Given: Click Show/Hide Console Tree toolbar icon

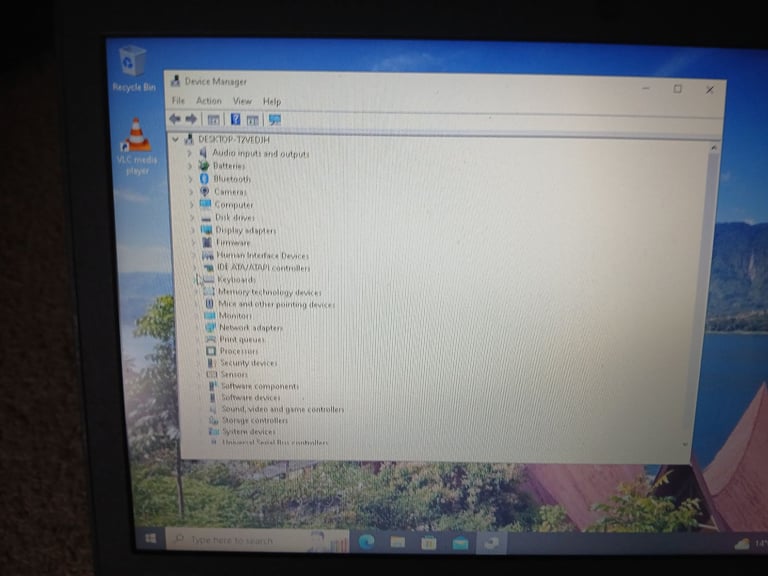Looking at the screenshot, I should pyautogui.click(x=214, y=120).
